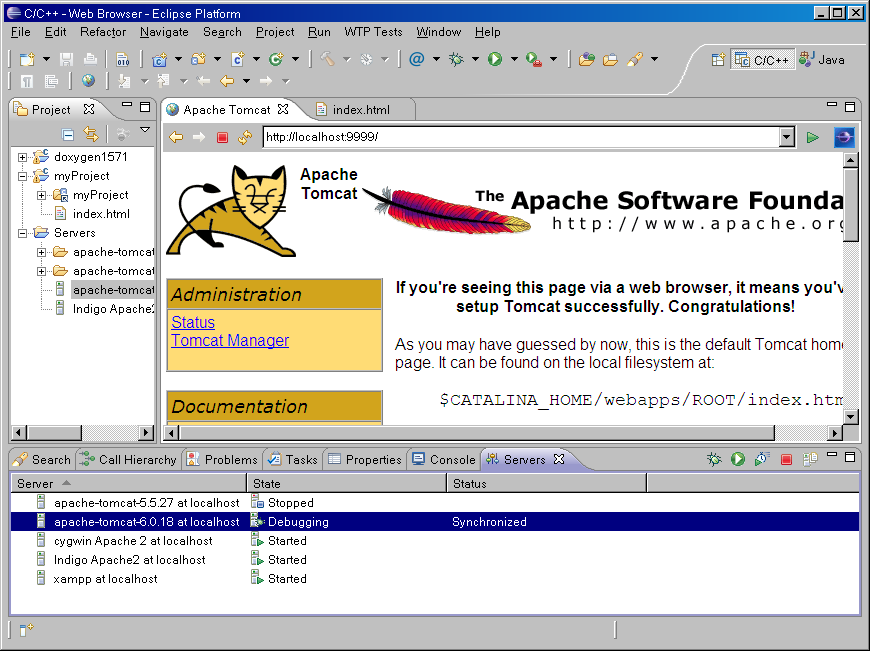The width and height of the screenshot is (870, 651).
Task: Open the Refactor menu
Action: point(103,32)
